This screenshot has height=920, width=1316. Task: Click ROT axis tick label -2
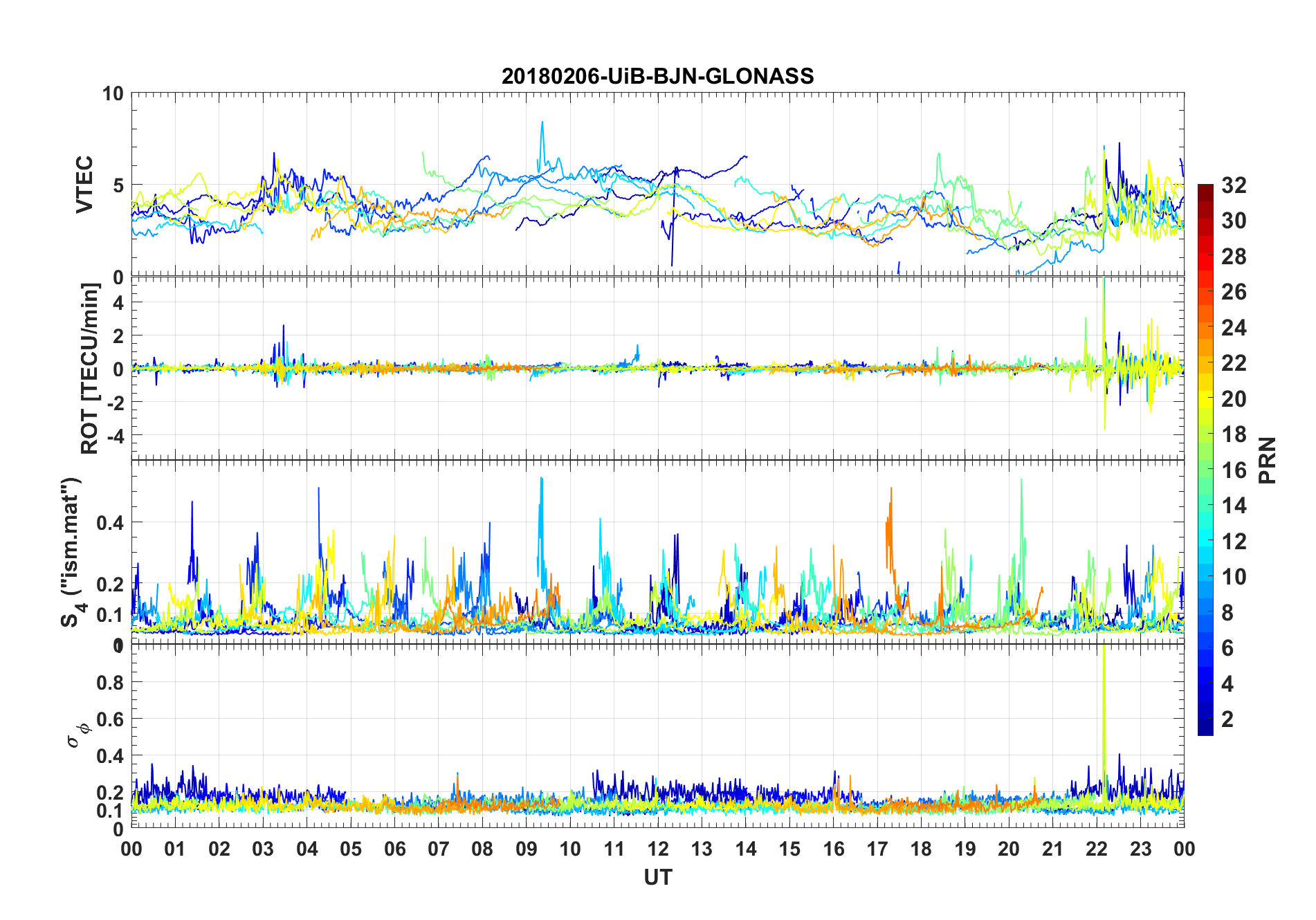pyautogui.click(x=115, y=402)
